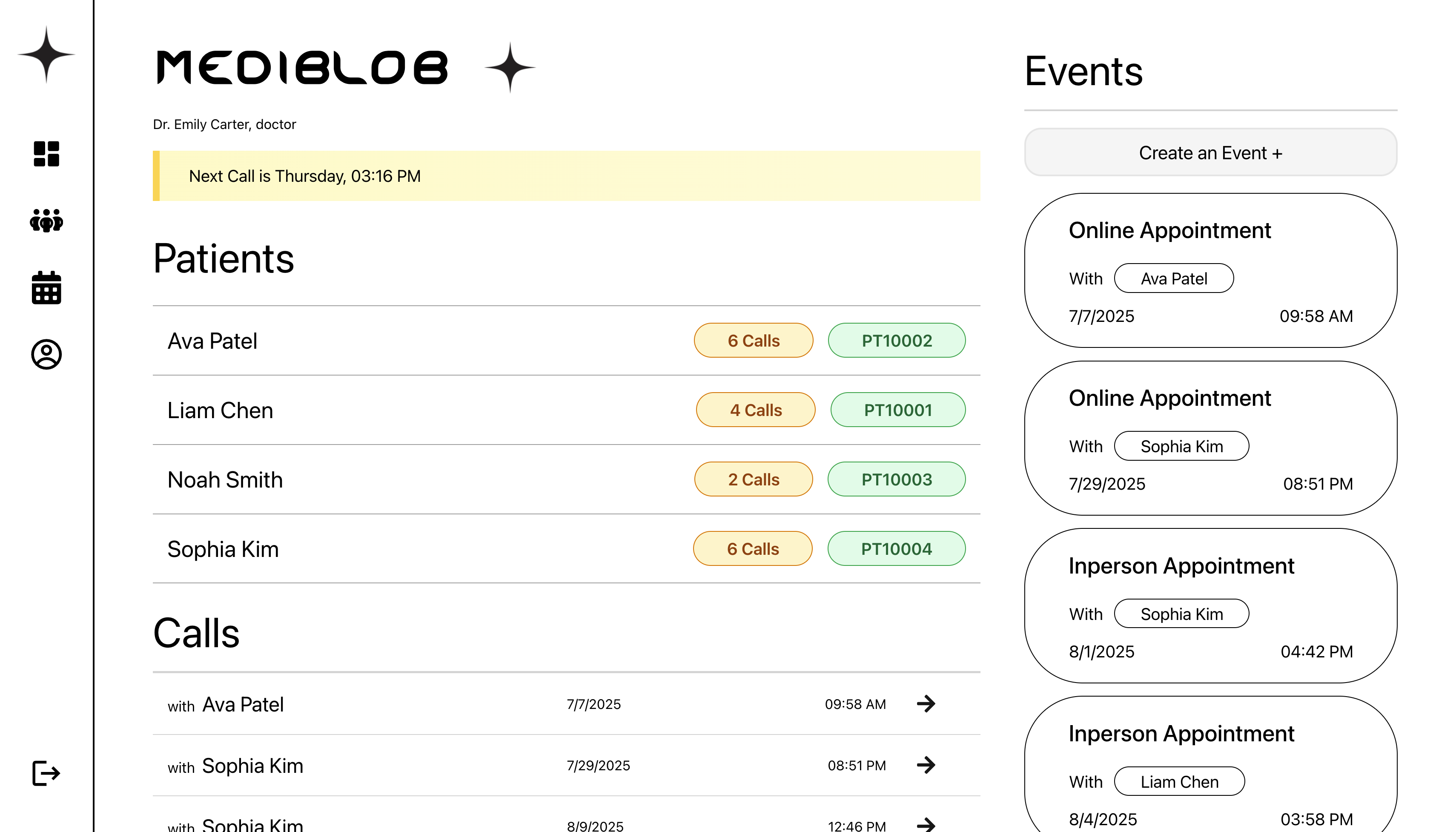Click Ava Patel's 6 Calls badge
Screen dimensions: 1456x832
(x=753, y=341)
